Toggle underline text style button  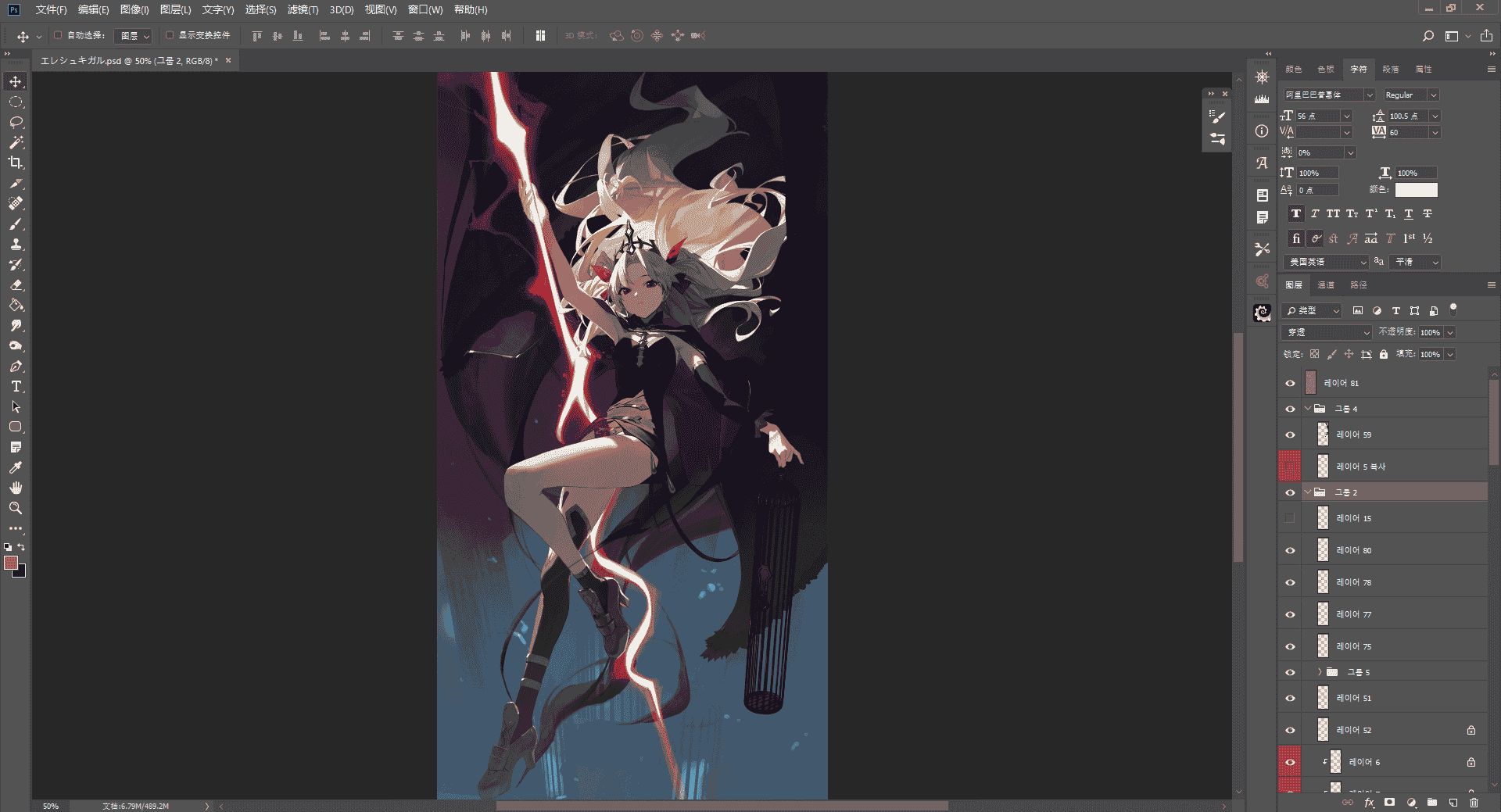point(1409,213)
